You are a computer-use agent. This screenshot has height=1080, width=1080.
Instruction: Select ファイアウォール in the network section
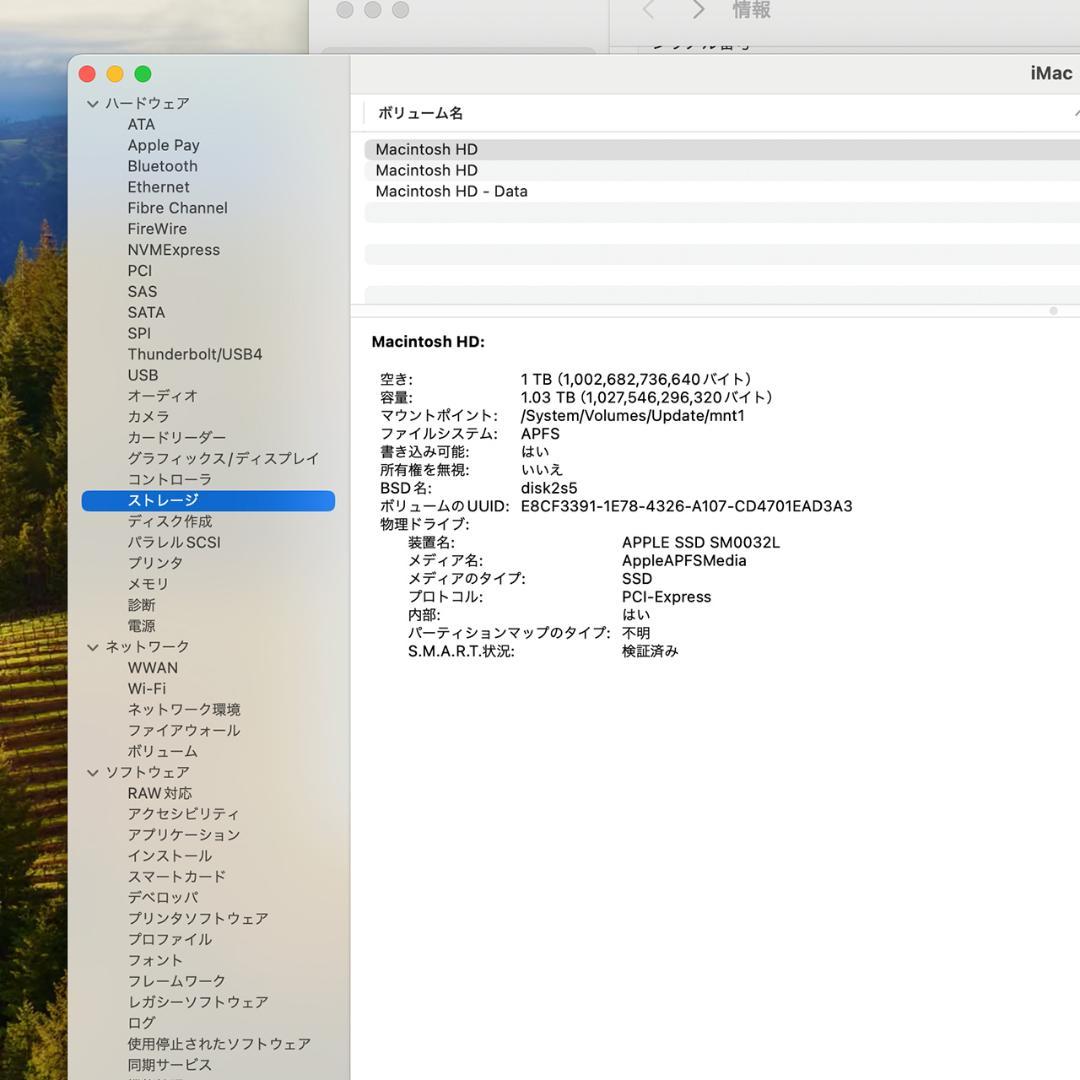[183, 730]
